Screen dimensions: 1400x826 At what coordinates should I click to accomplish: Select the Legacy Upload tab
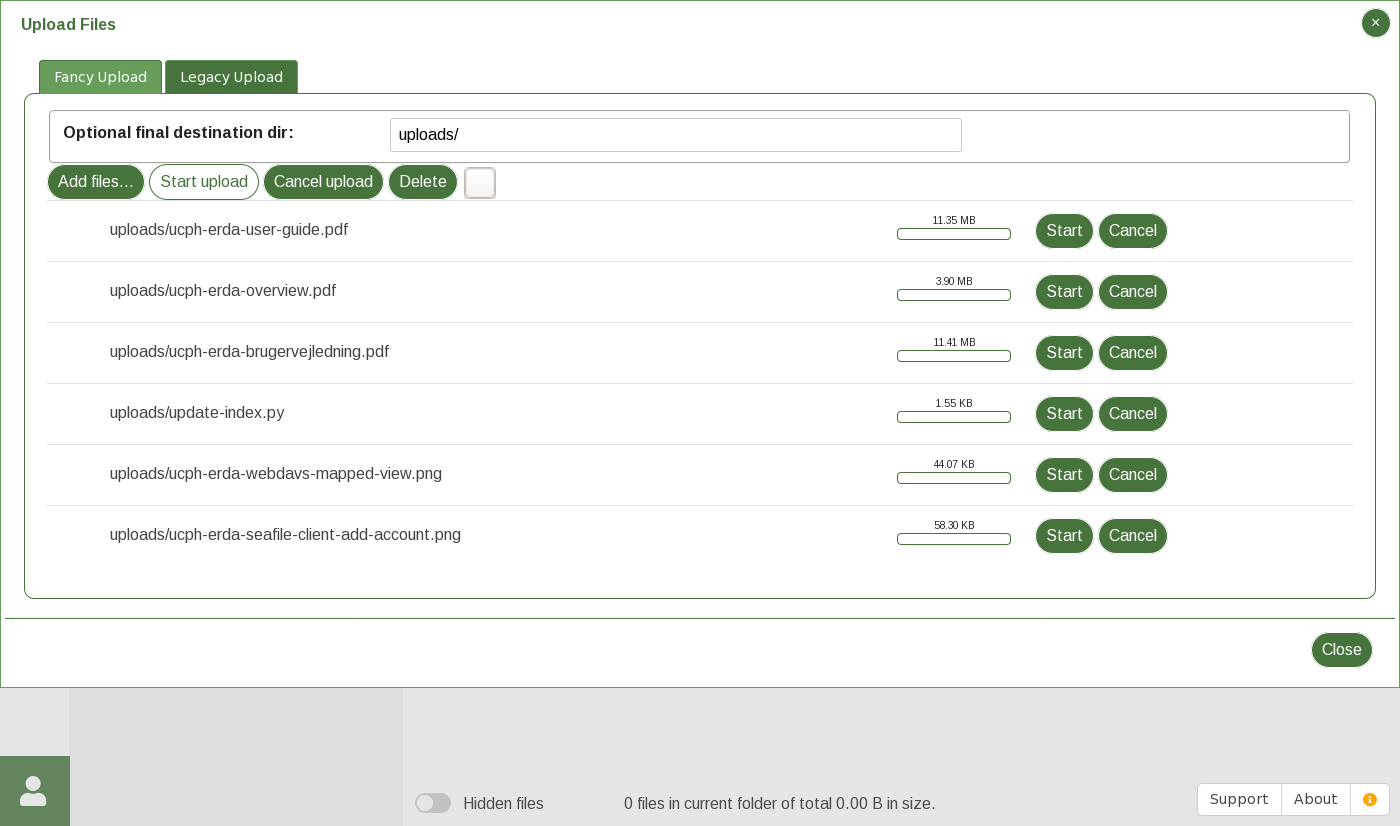pyautogui.click(x=231, y=77)
